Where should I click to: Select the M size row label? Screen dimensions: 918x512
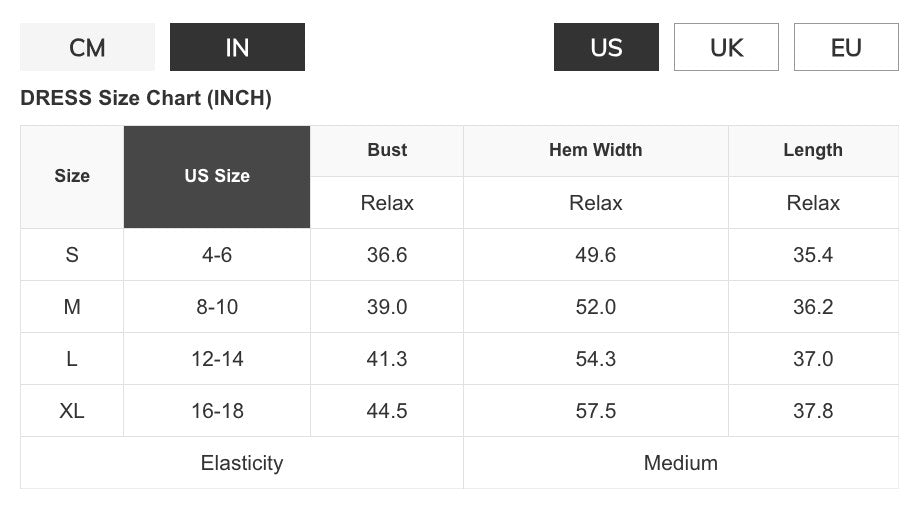72,307
